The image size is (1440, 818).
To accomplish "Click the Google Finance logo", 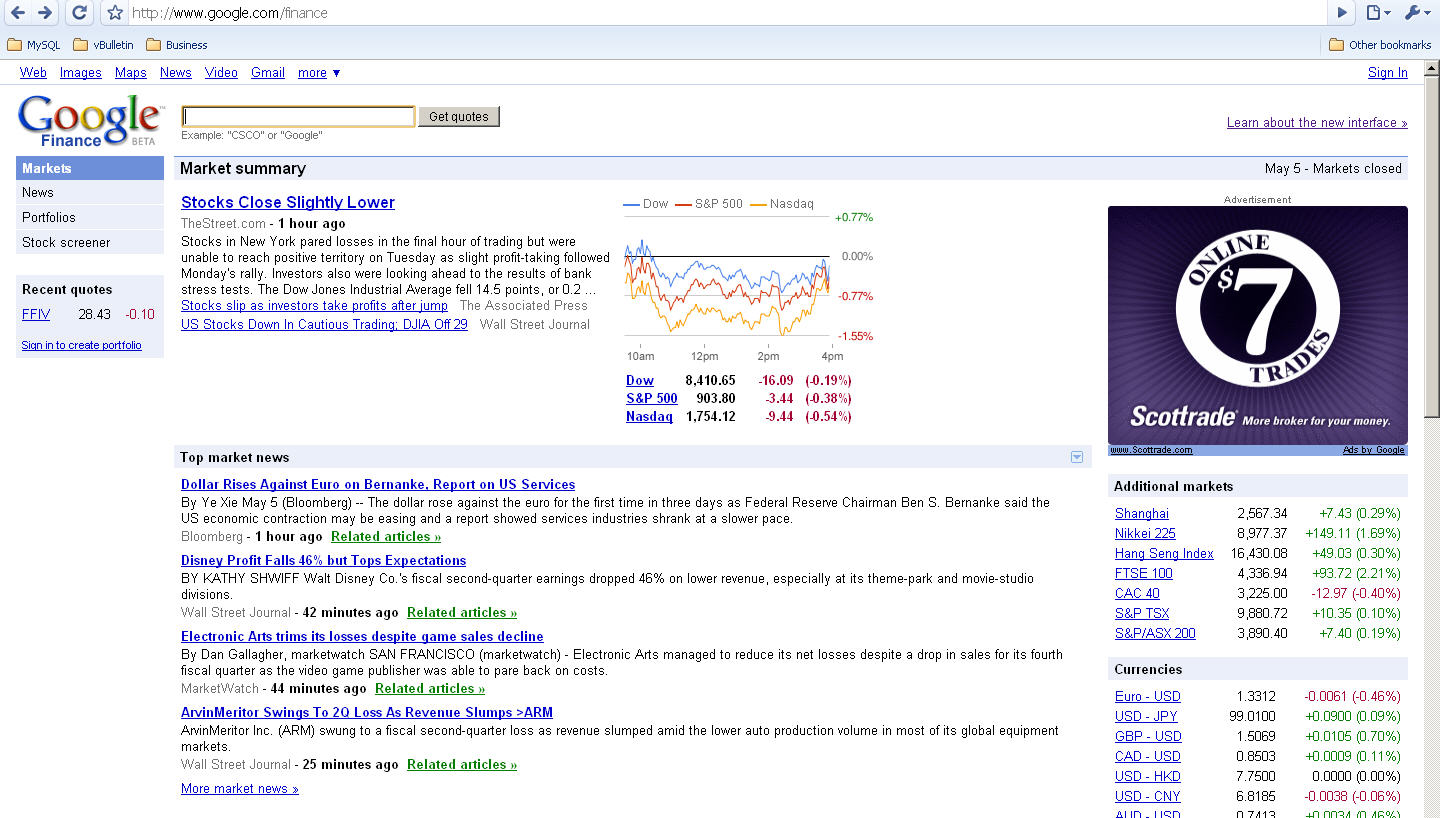I will 90,121.
